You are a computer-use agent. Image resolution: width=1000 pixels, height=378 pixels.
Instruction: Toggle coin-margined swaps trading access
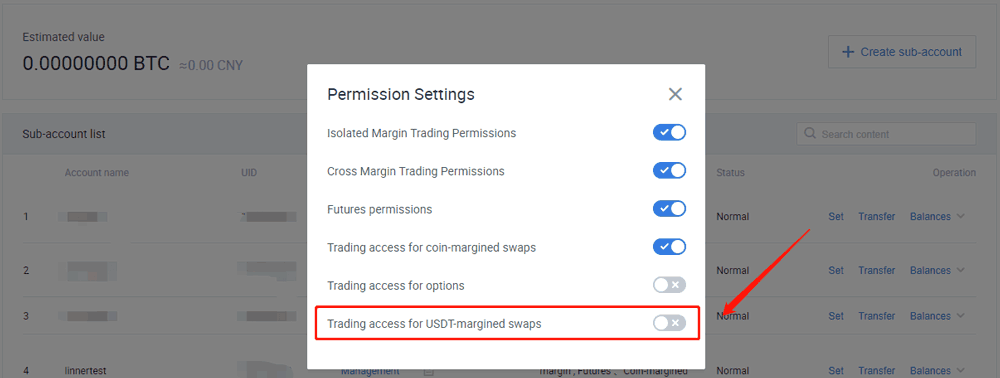click(x=669, y=247)
